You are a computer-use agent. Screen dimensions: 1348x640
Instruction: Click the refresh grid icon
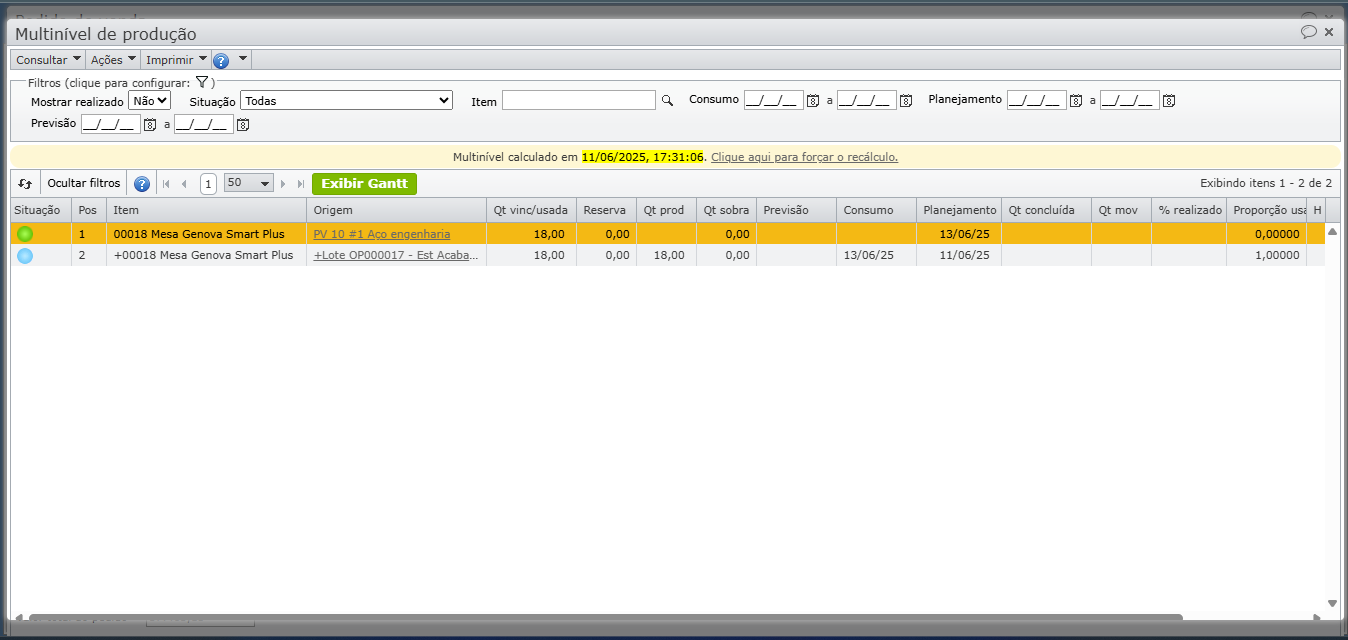pyautogui.click(x=25, y=184)
